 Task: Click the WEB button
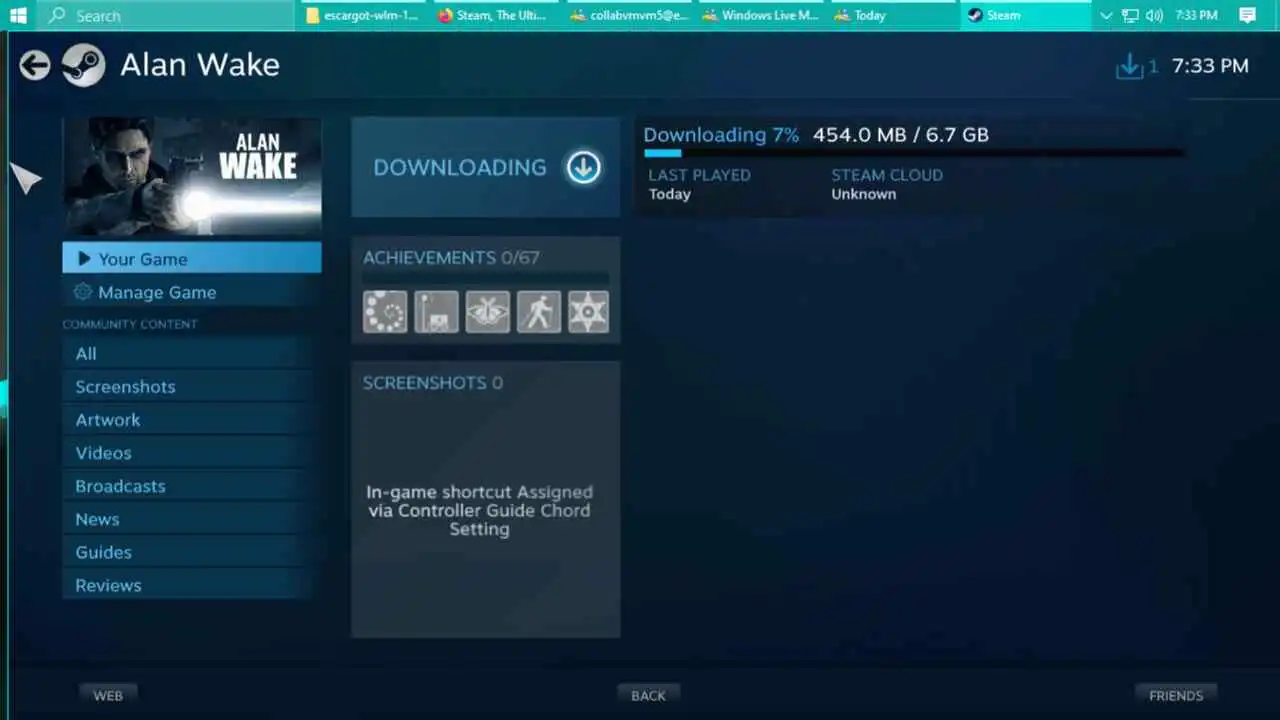coord(108,695)
